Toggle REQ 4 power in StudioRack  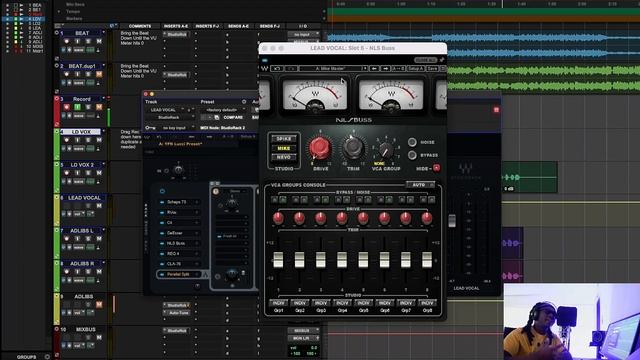point(162,254)
